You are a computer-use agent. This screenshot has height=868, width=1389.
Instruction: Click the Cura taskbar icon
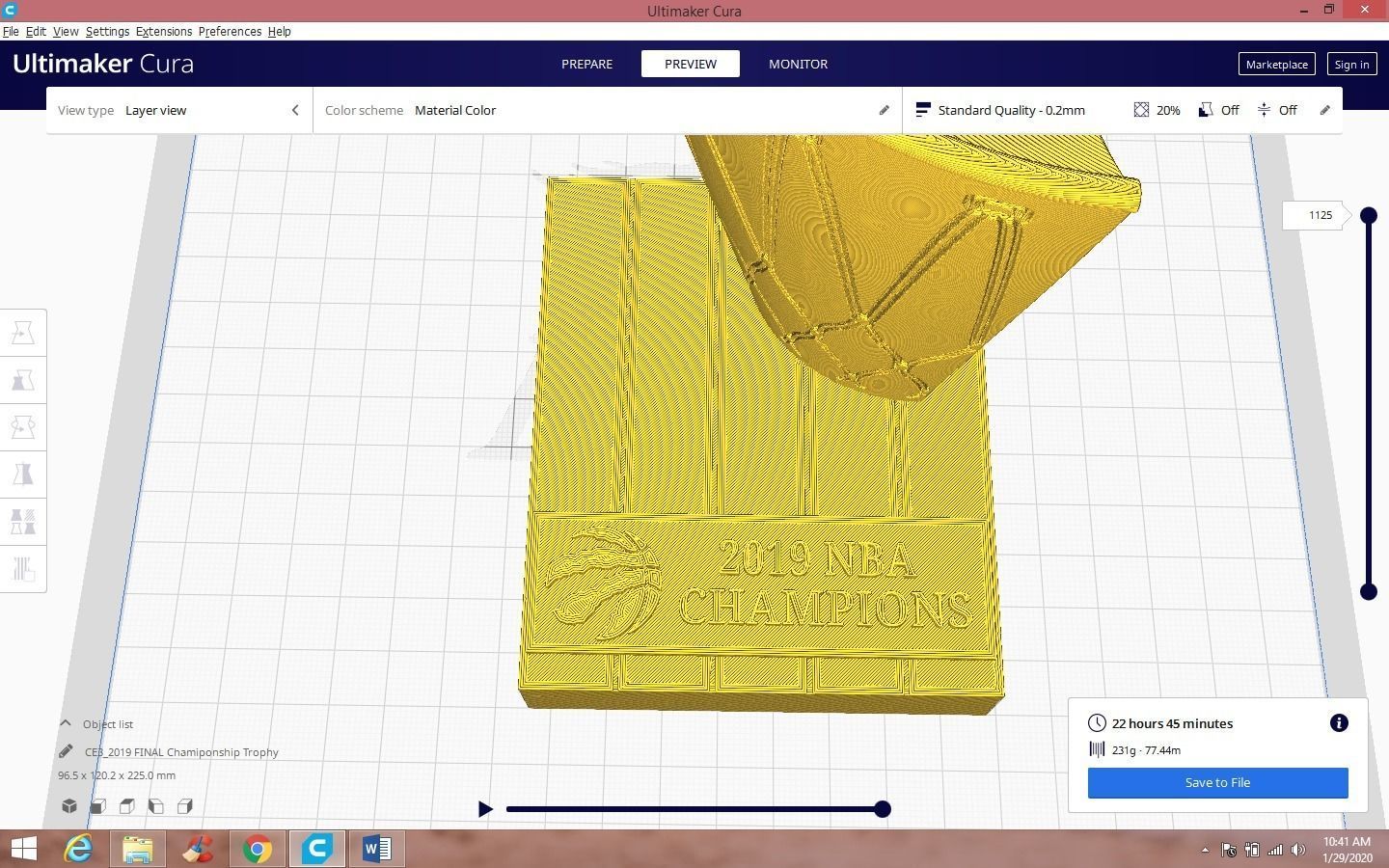(317, 849)
